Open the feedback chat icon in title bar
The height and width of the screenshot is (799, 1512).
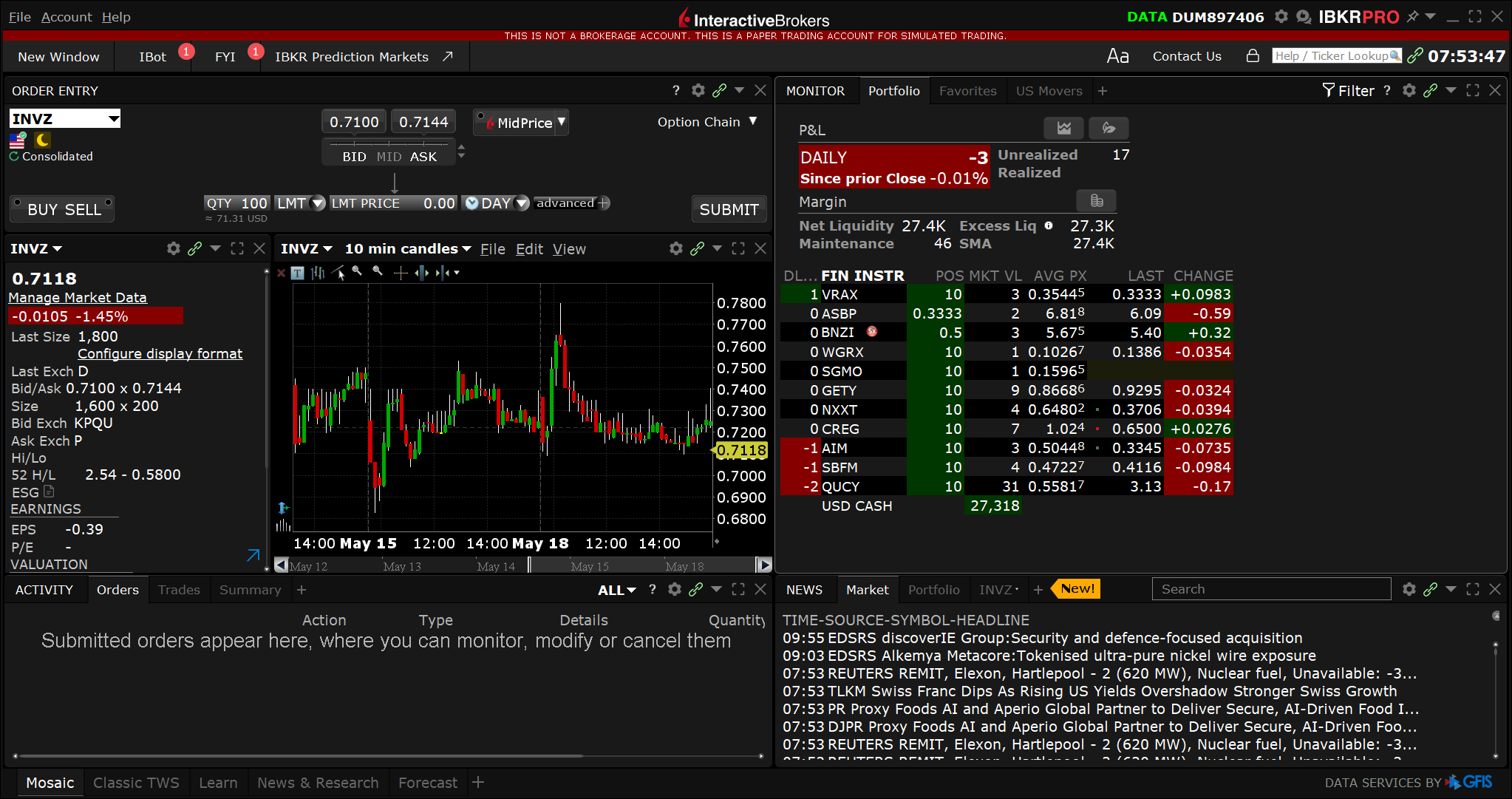pyautogui.click(x=1304, y=16)
